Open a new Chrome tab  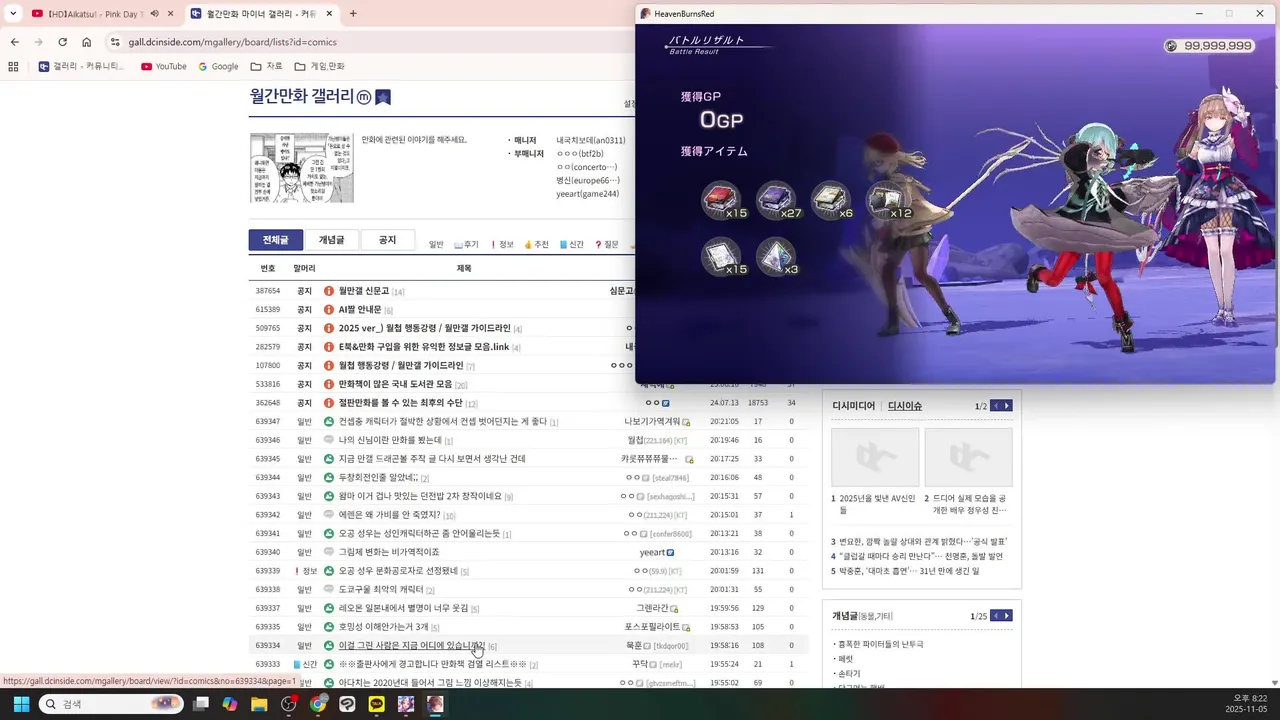point(353,13)
